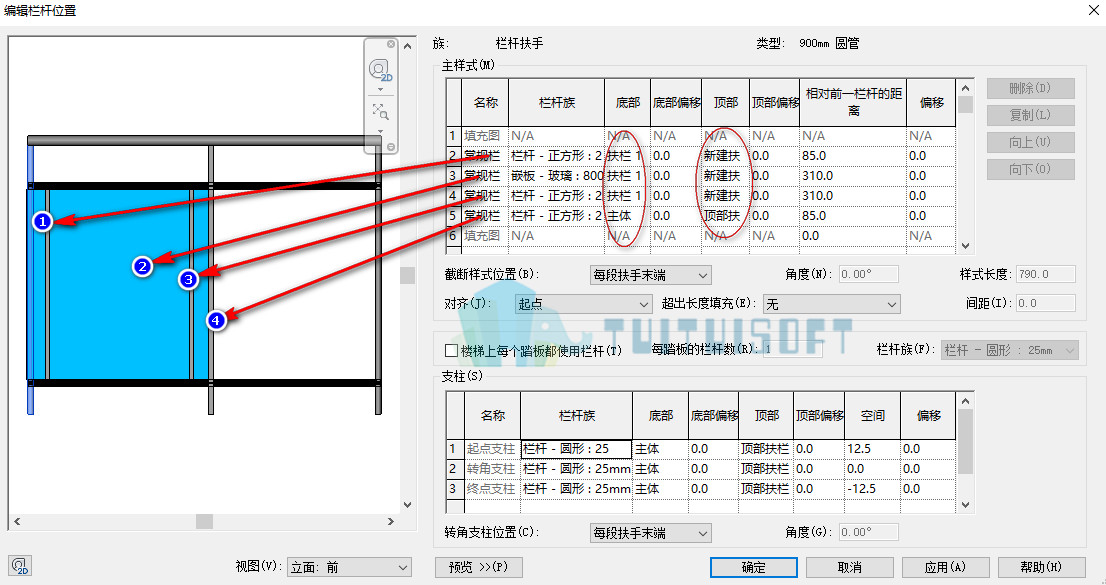Click 空间 column header in 支柱 table

873,416
